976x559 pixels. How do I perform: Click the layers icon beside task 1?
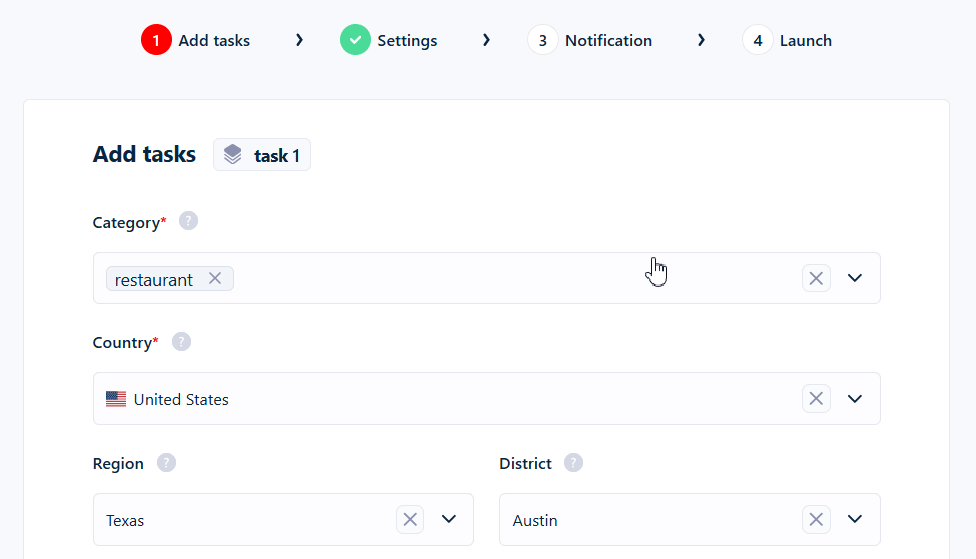click(x=233, y=154)
